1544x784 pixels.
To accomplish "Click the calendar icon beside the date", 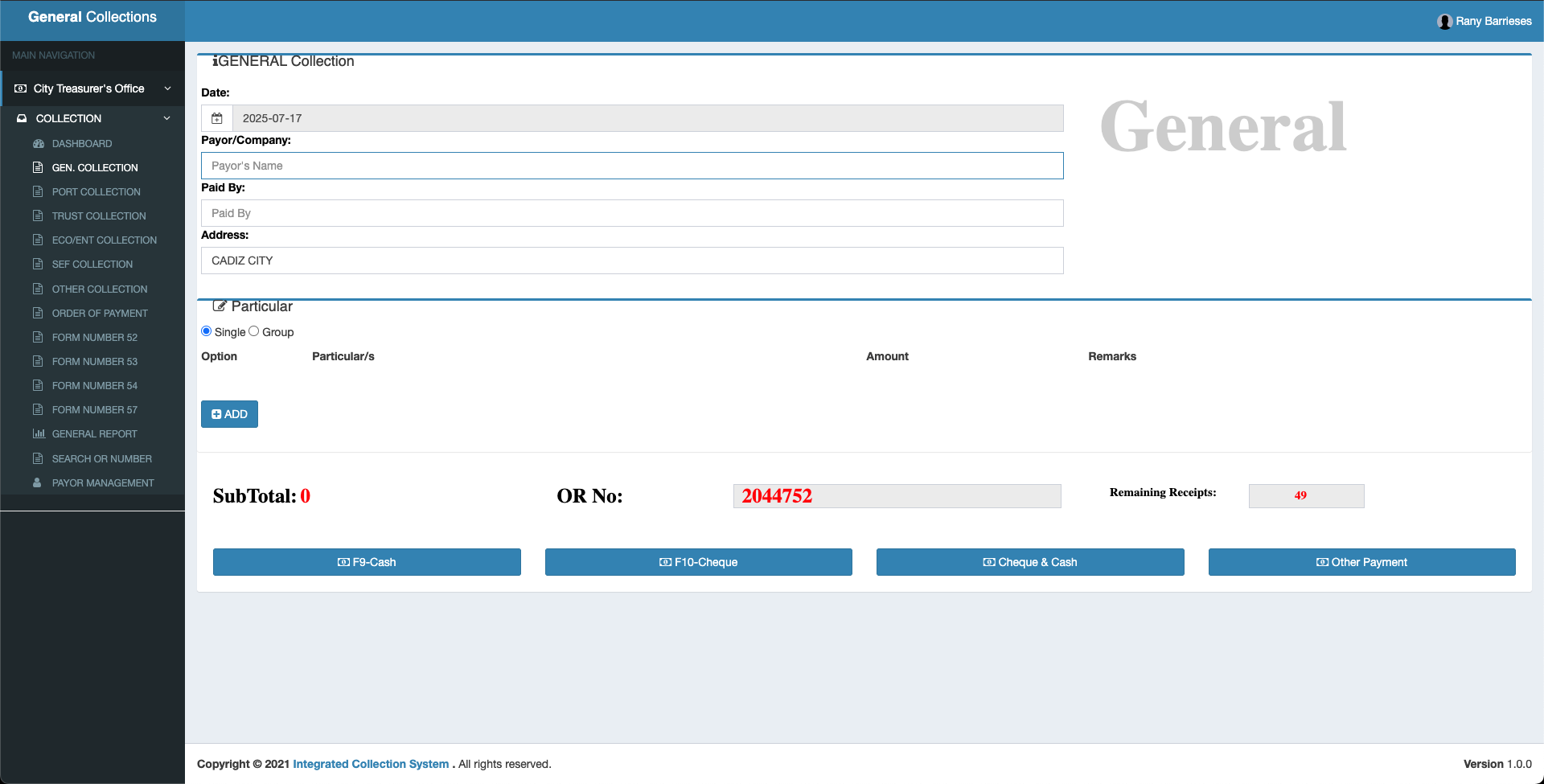I will click(x=217, y=118).
